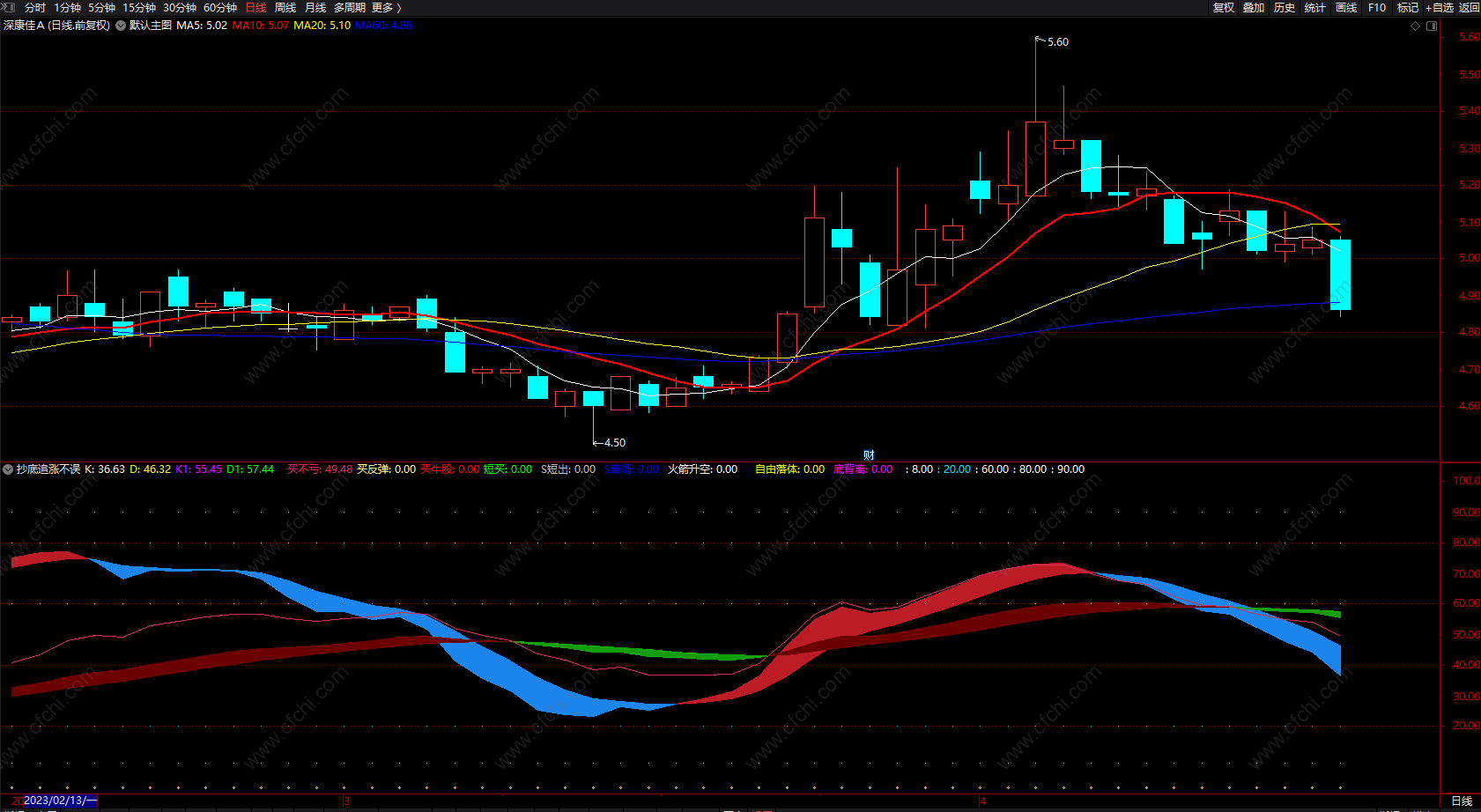Click the 买牛股: 0.00 value

pos(450,469)
